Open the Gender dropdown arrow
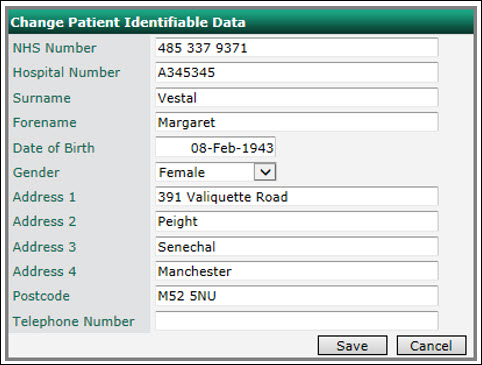482x365 pixels. pos(265,172)
